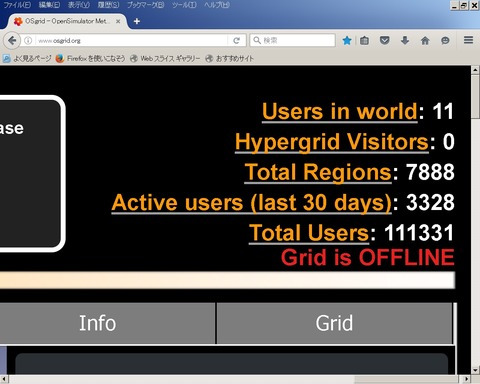Click Active users (last 30 days) link
This screenshot has width=480, height=384.
tap(251, 203)
